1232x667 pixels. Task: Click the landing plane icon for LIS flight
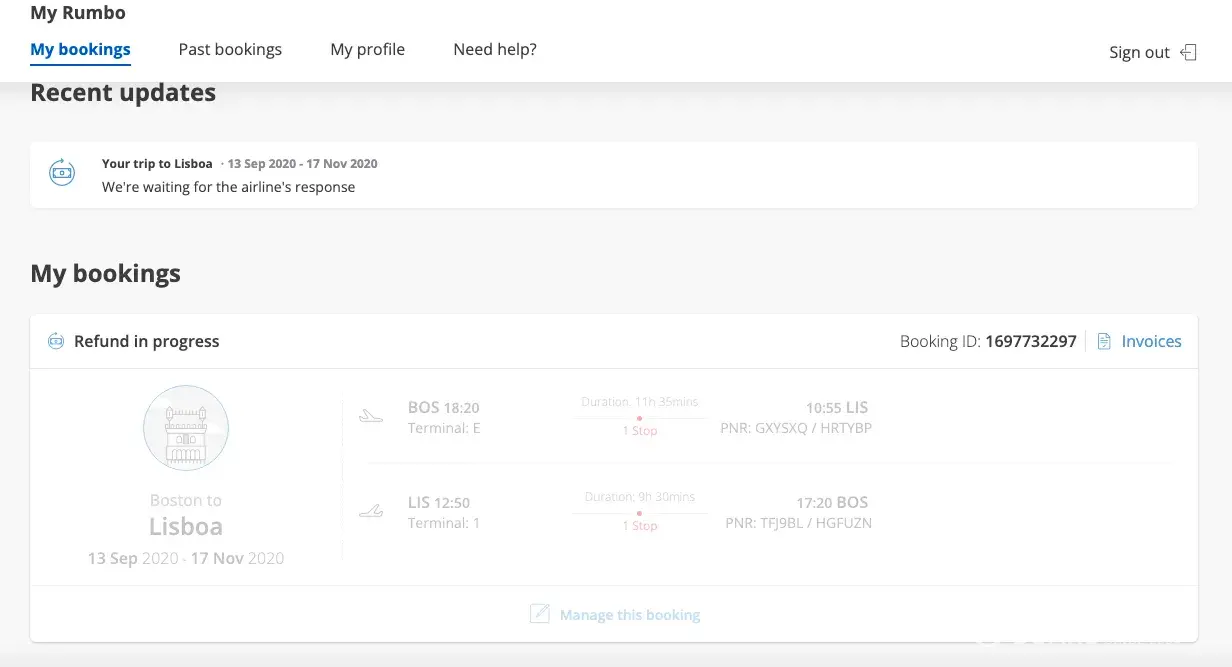pos(371,511)
